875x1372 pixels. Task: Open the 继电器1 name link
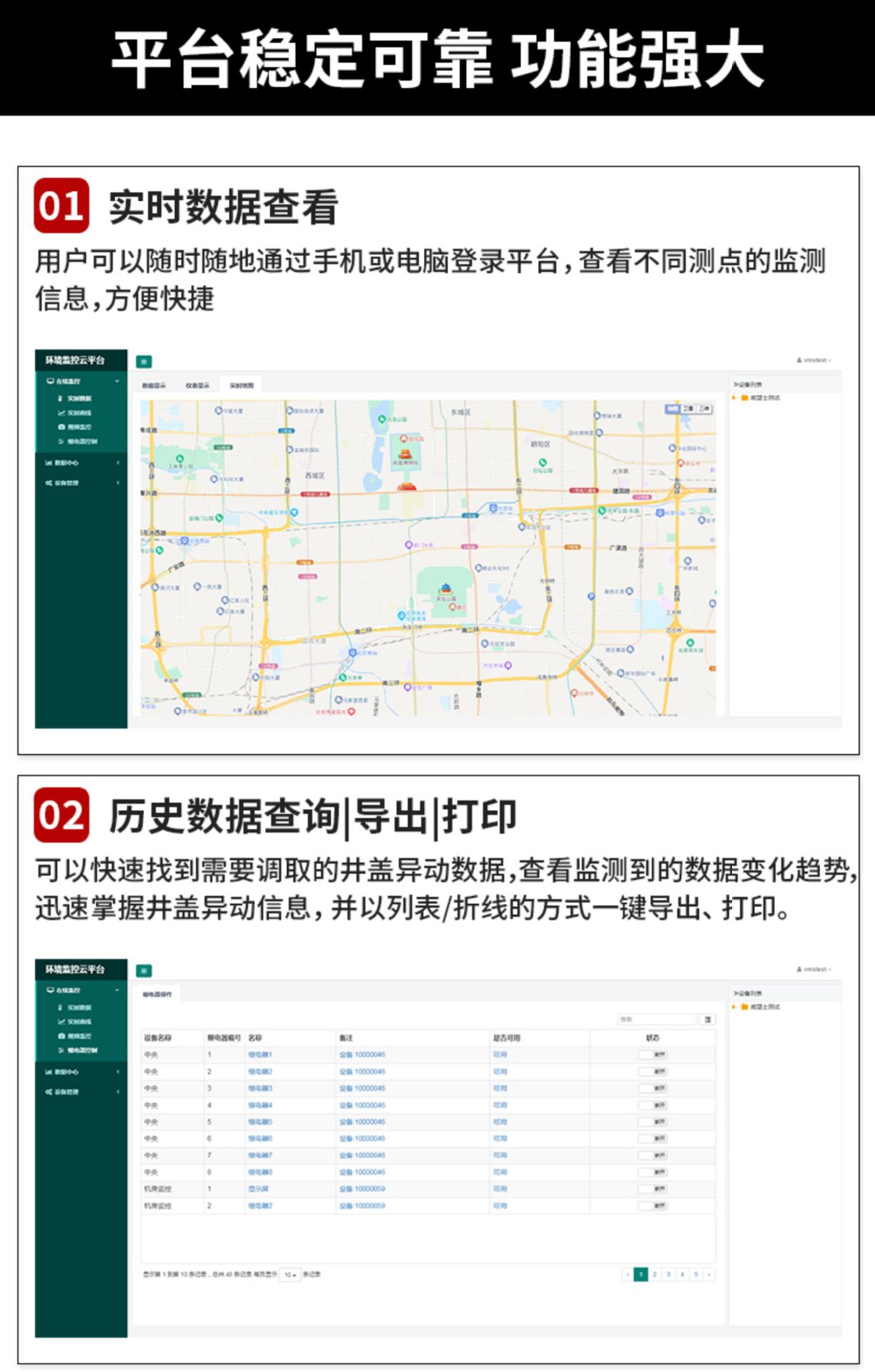260,1055
